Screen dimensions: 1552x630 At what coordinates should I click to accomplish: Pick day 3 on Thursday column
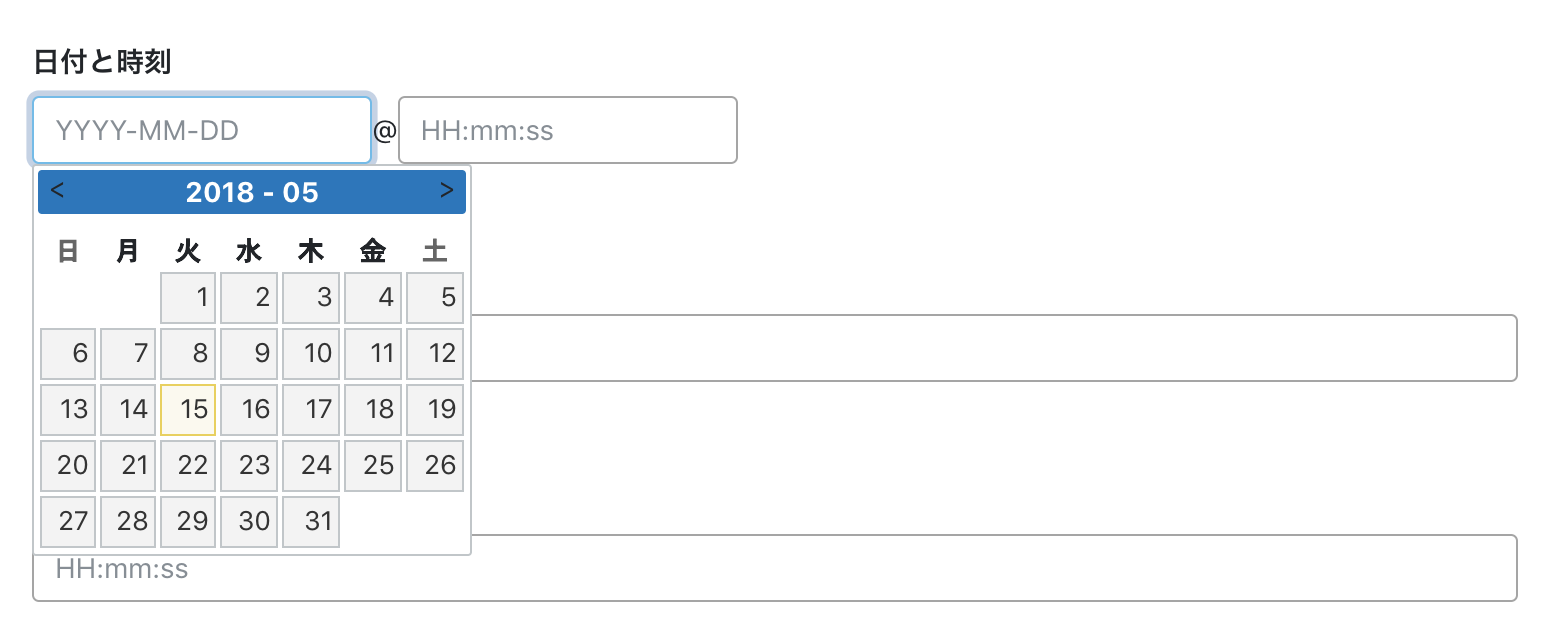(x=311, y=298)
